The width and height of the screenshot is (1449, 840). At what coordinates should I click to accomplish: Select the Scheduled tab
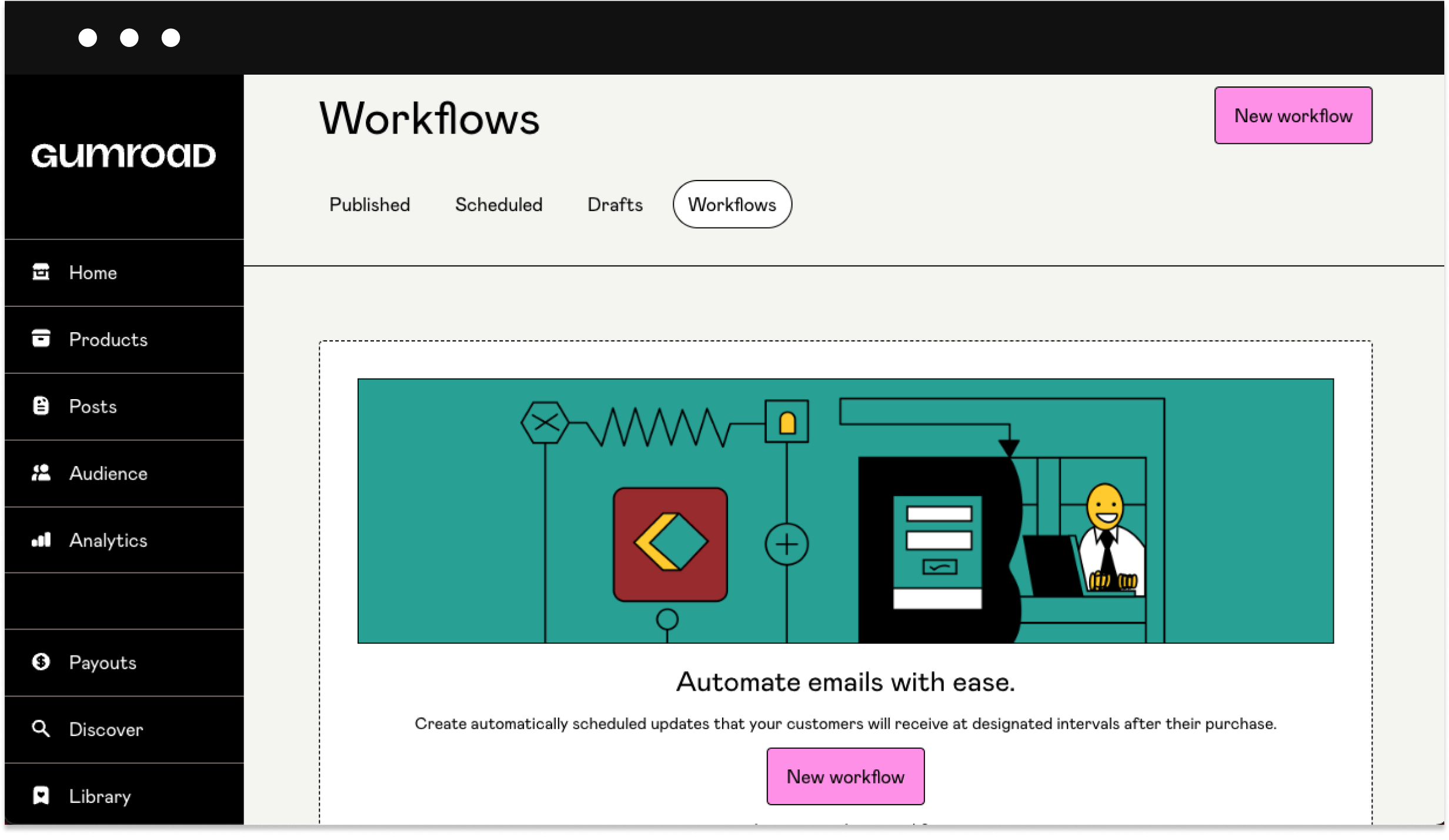[x=498, y=205]
